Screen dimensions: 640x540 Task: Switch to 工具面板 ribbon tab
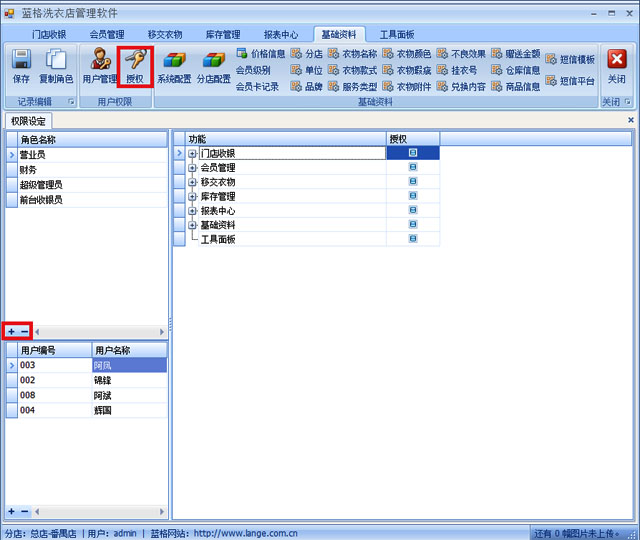397,35
